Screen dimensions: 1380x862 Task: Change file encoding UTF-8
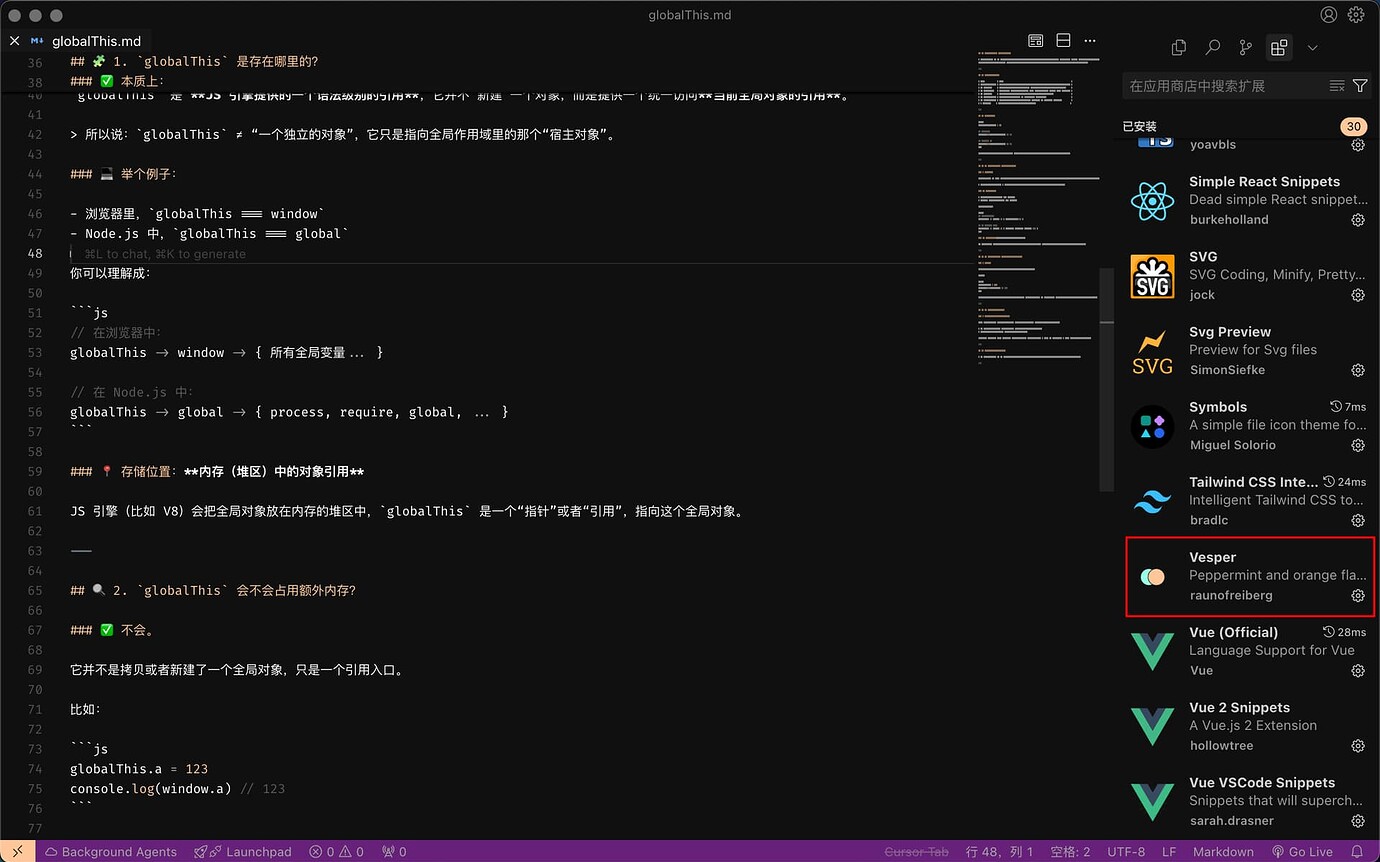[1126, 851]
